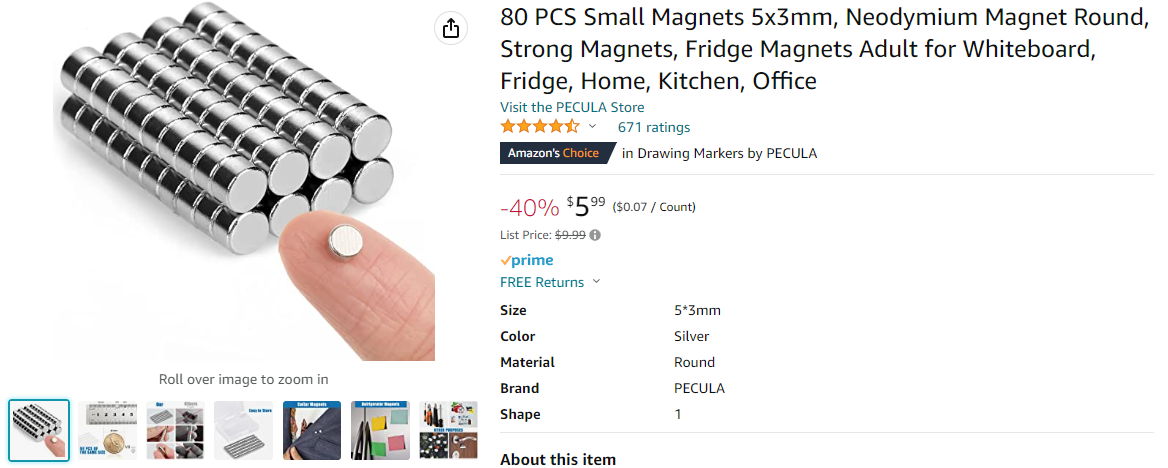This screenshot has width=1168, height=468.
Task: Click the star rating icons
Action: [x=539, y=127]
